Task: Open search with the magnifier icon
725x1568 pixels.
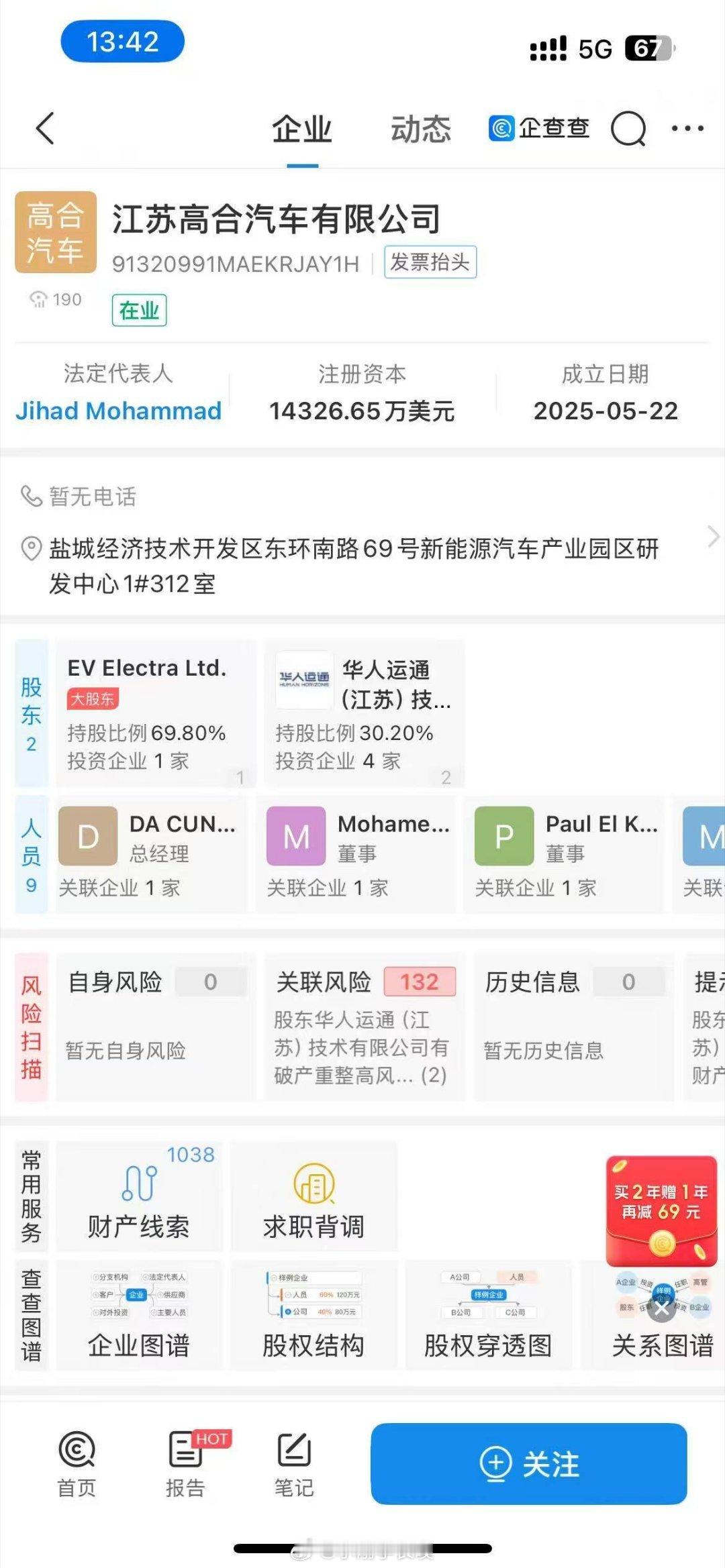Action: point(629,128)
